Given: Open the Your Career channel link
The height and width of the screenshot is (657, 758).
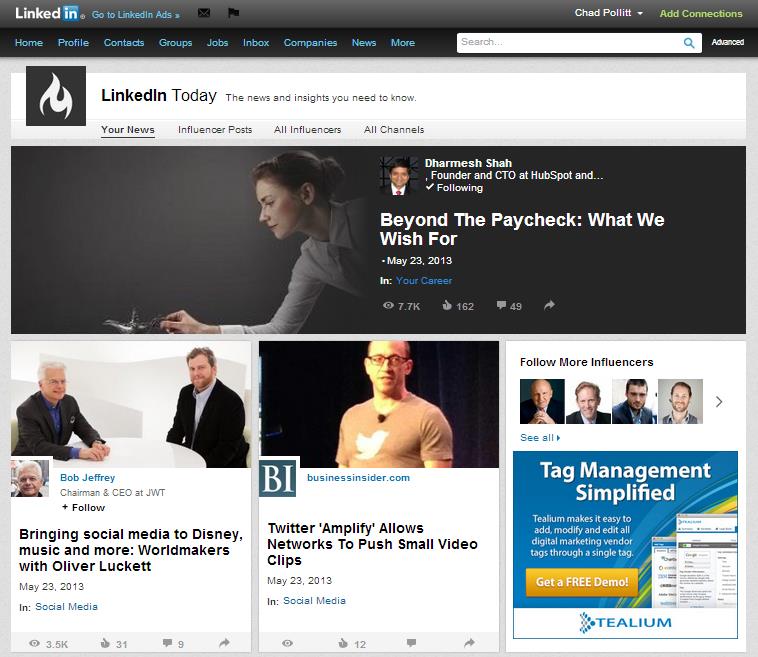Looking at the screenshot, I should click(424, 280).
